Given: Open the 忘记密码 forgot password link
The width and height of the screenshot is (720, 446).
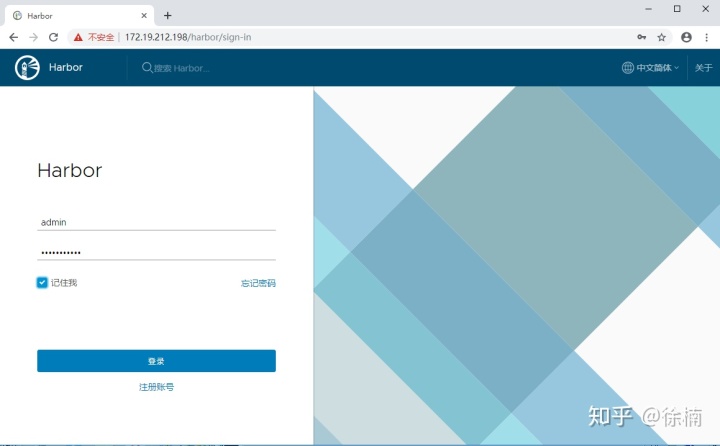Looking at the screenshot, I should [x=258, y=283].
